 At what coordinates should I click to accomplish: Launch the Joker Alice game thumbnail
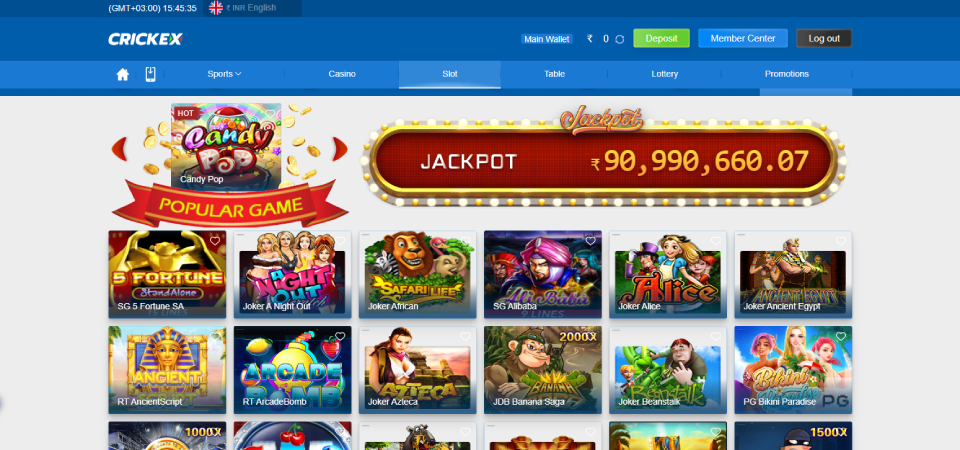tap(668, 274)
